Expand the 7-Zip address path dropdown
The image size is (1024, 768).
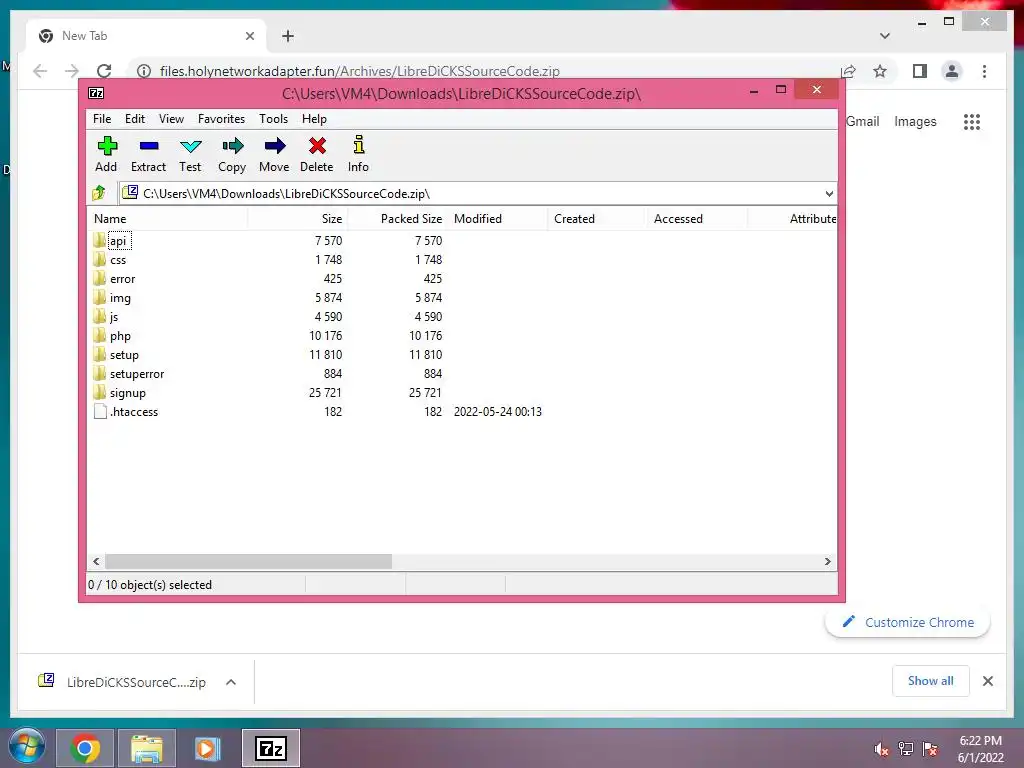829,193
